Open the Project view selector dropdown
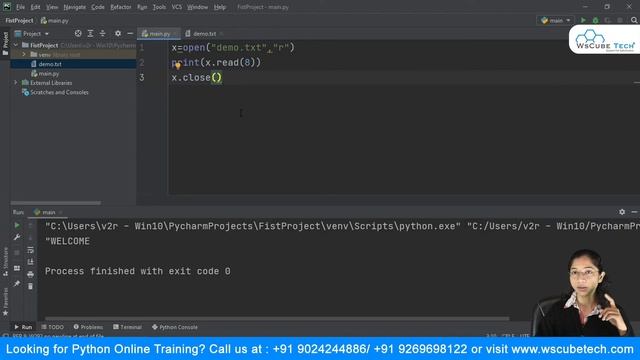This screenshot has width=640, height=360. [32, 33]
